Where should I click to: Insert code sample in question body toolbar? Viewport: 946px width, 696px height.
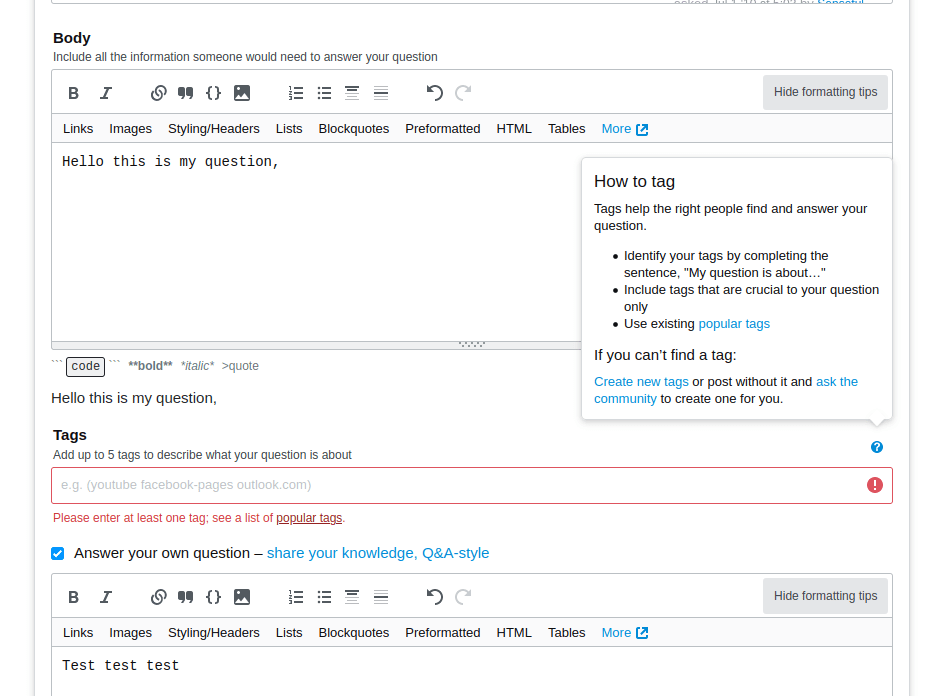tap(213, 93)
